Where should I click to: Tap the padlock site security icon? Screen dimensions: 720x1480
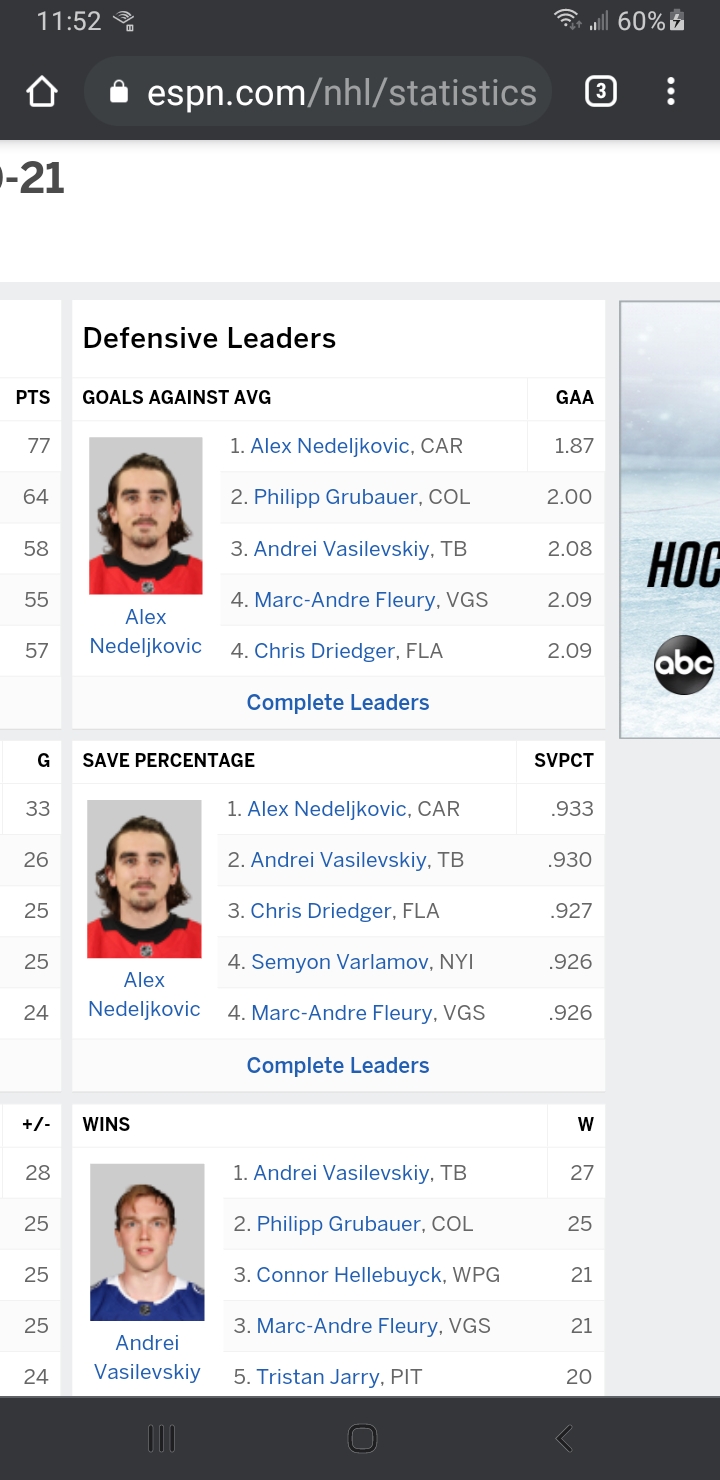[x=119, y=93]
